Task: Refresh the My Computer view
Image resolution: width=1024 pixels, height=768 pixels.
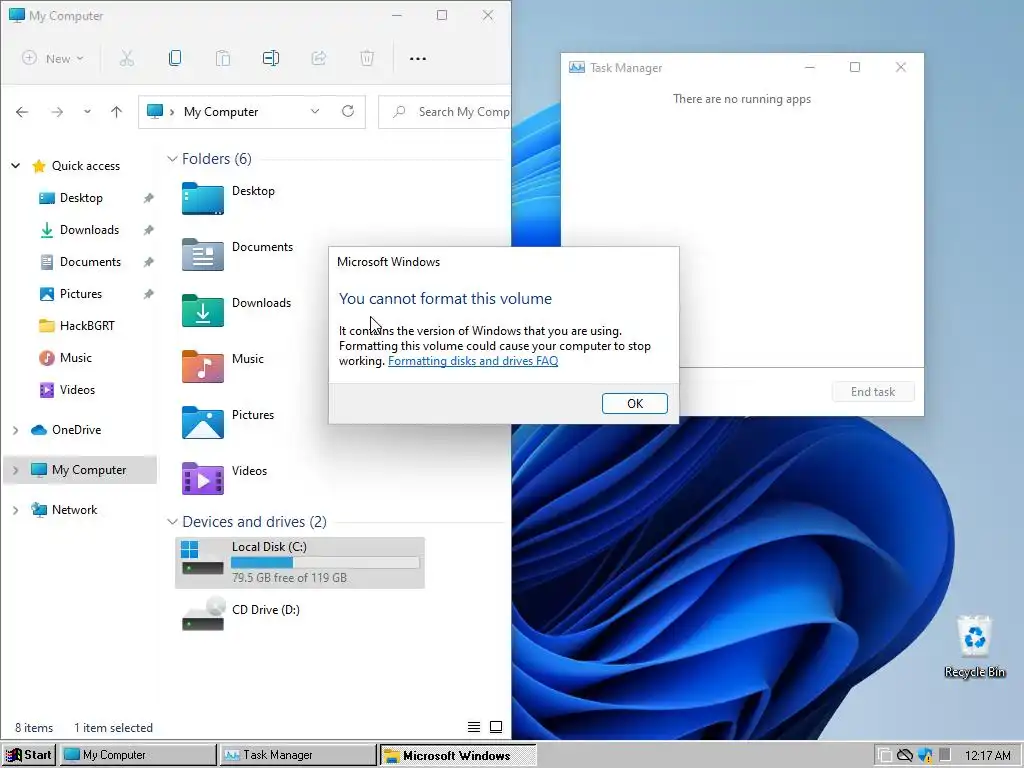Action: point(347,111)
